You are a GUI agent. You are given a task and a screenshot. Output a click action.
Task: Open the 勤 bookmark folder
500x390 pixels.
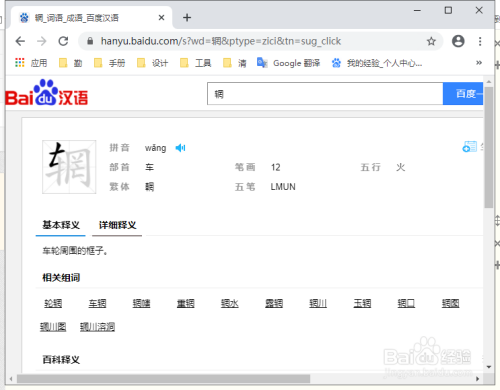pos(71,63)
